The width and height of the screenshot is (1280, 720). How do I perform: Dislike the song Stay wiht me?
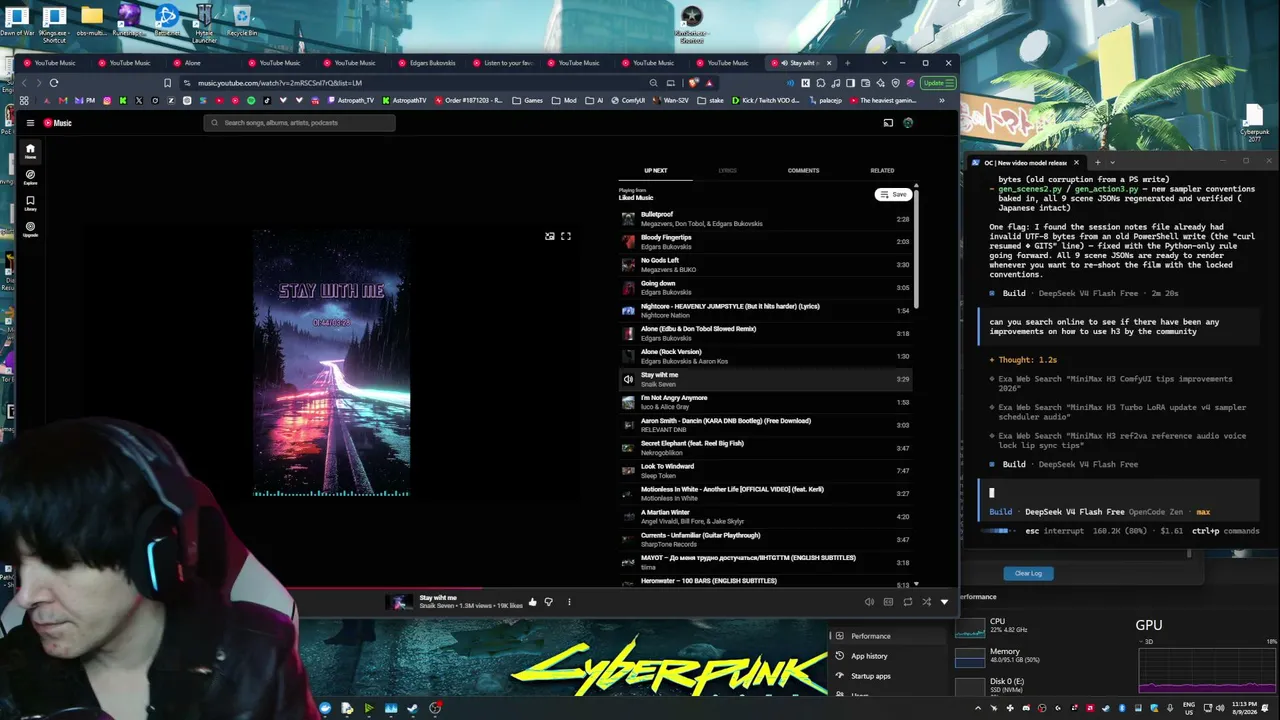tap(548, 602)
